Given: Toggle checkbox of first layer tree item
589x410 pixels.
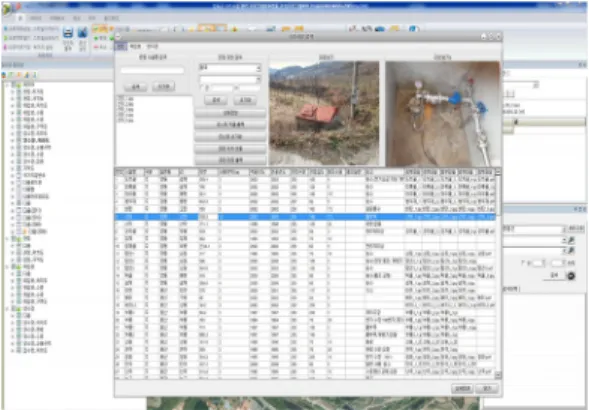Looking at the screenshot, I should (x=19, y=92).
